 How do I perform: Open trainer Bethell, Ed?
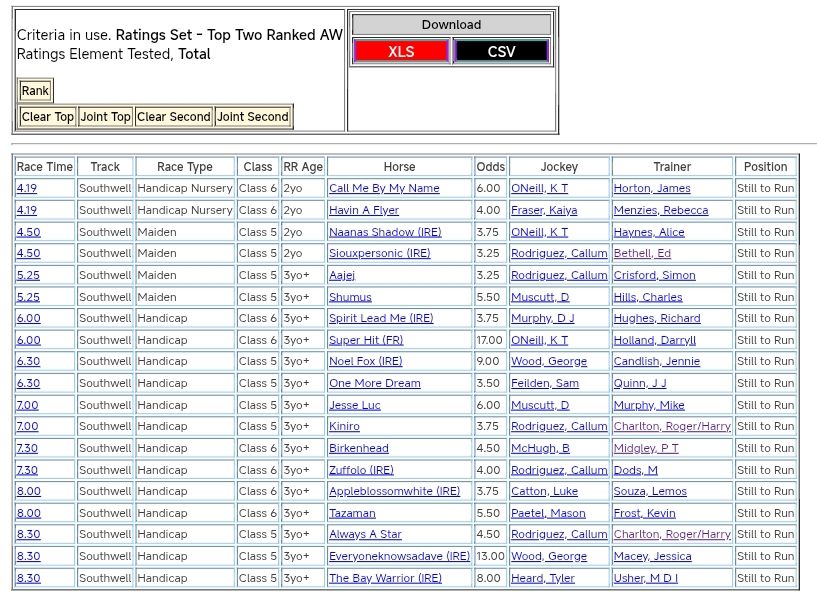[642, 253]
